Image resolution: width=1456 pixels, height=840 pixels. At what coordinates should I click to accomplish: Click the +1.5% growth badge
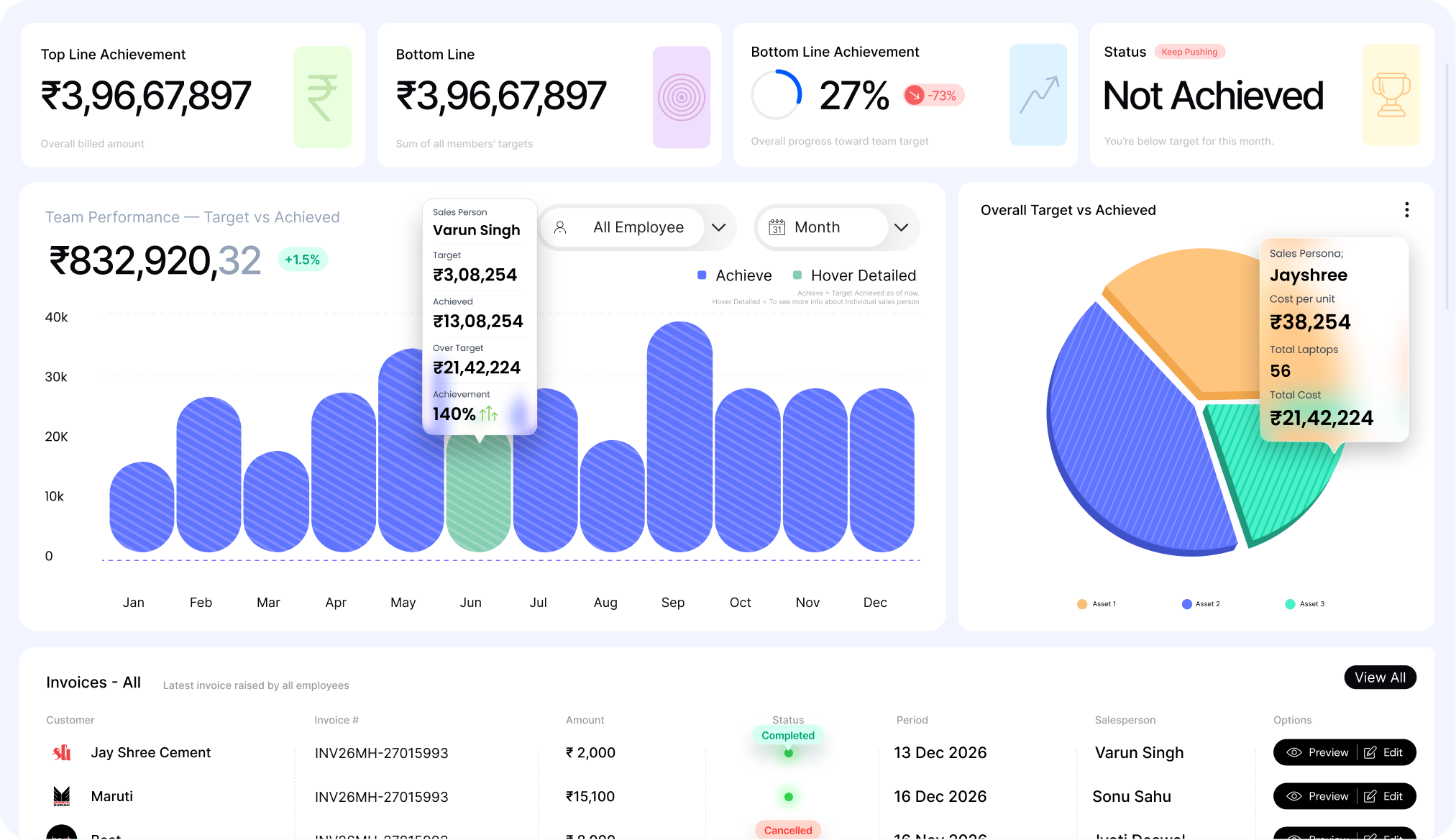(303, 260)
